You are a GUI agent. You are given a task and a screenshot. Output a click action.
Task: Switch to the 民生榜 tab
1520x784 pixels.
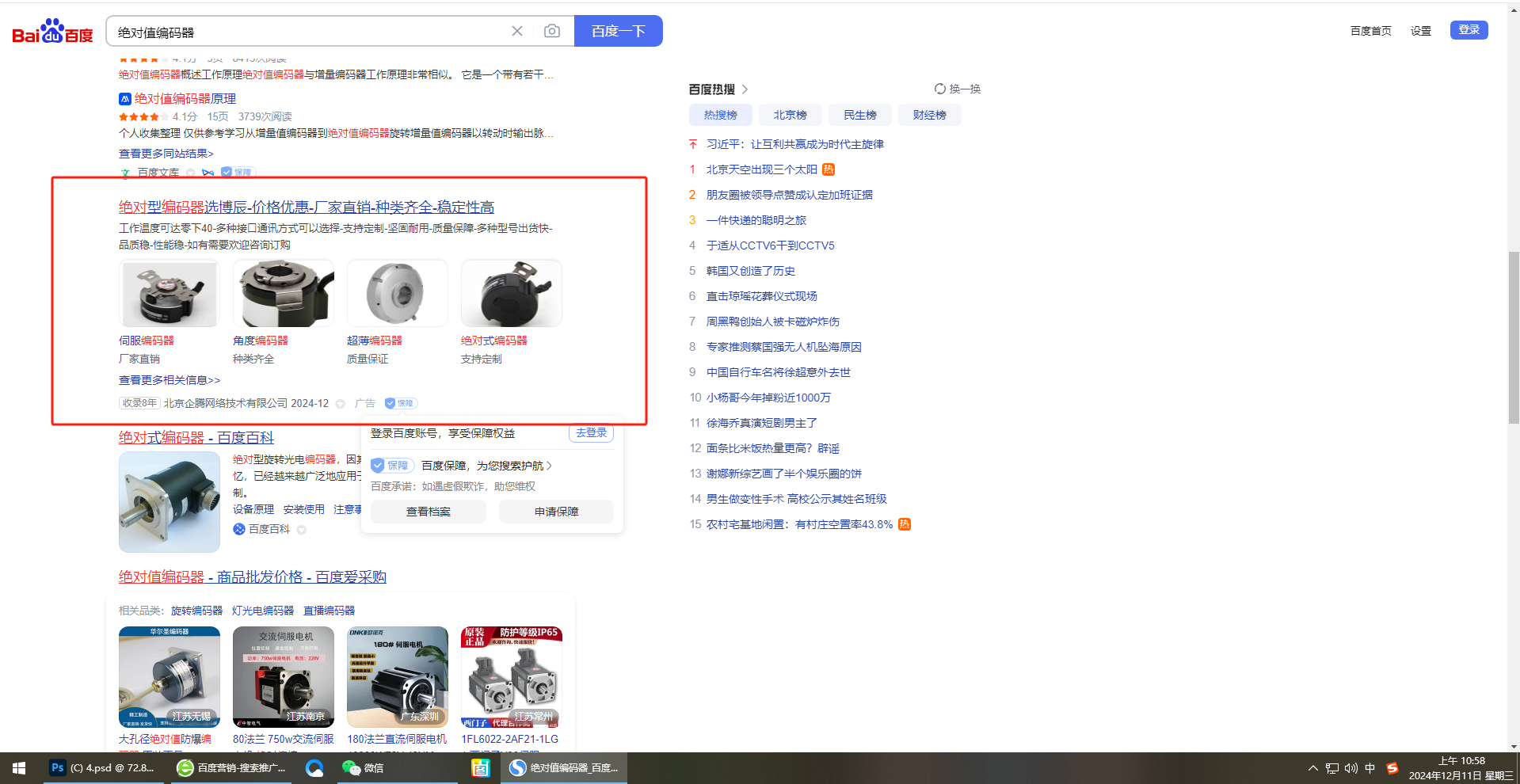[860, 115]
